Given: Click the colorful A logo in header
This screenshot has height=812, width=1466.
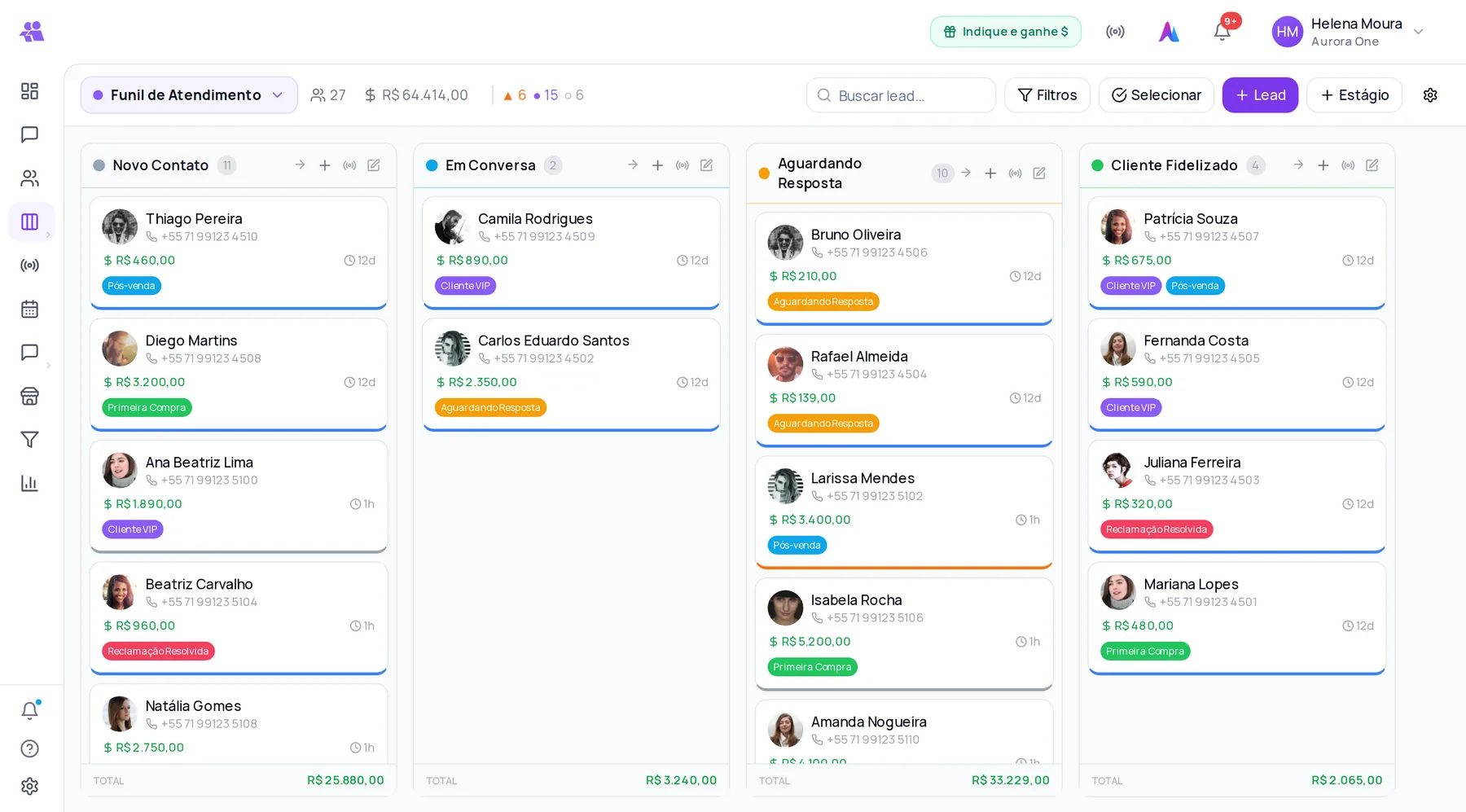Looking at the screenshot, I should coord(1169,32).
